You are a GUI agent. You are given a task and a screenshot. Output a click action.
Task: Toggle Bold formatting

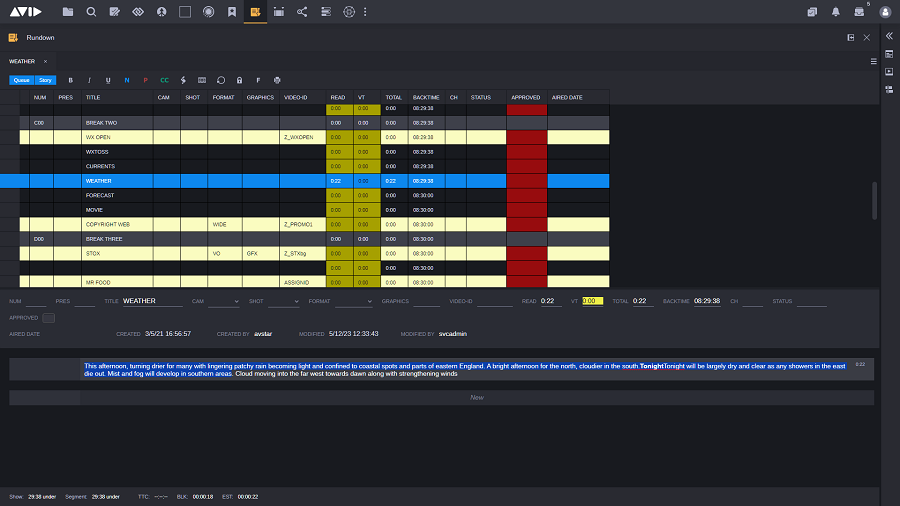point(71,80)
